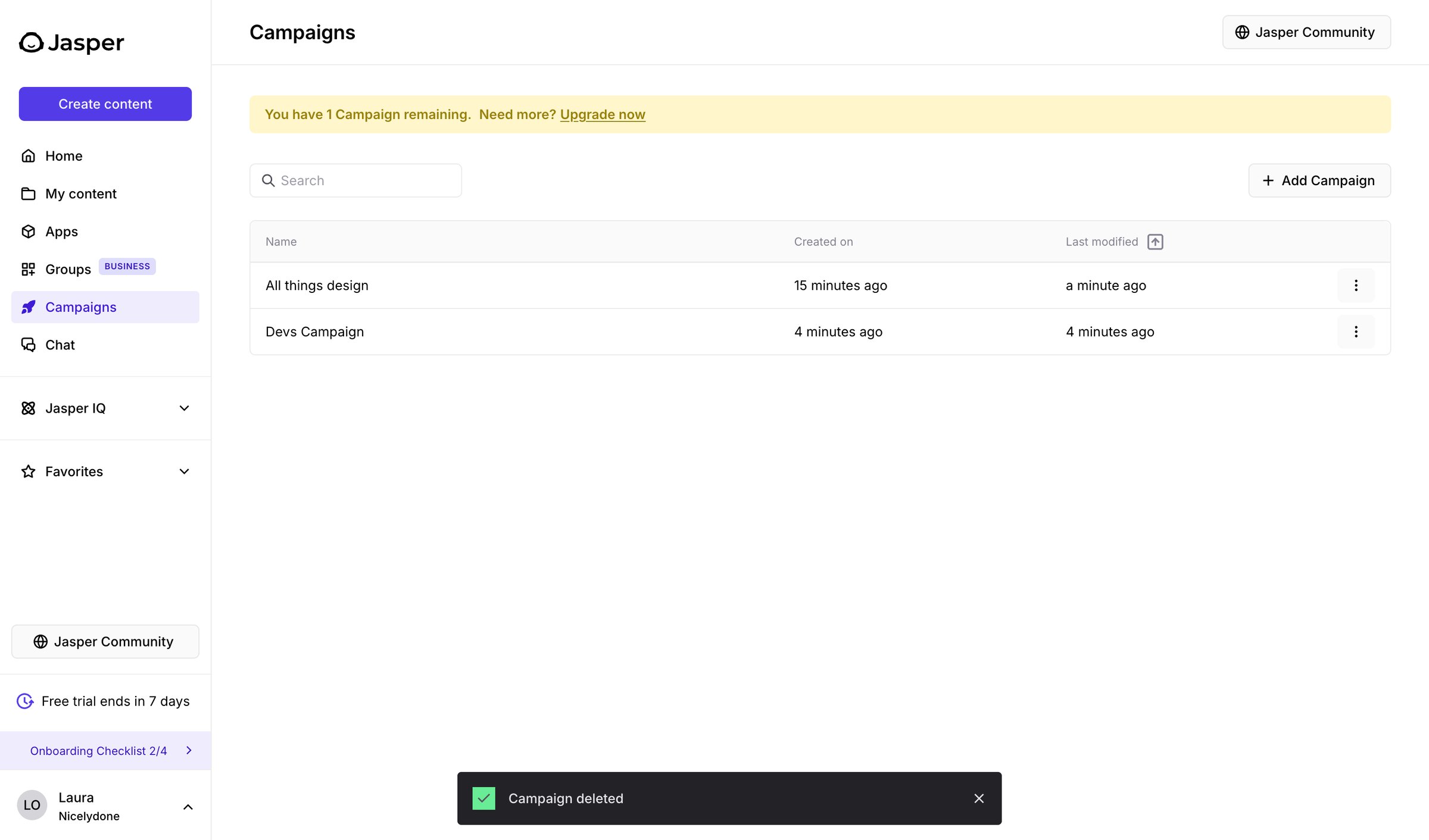Open the Laura account menu chevron
The width and height of the screenshot is (1429, 840).
188,807
